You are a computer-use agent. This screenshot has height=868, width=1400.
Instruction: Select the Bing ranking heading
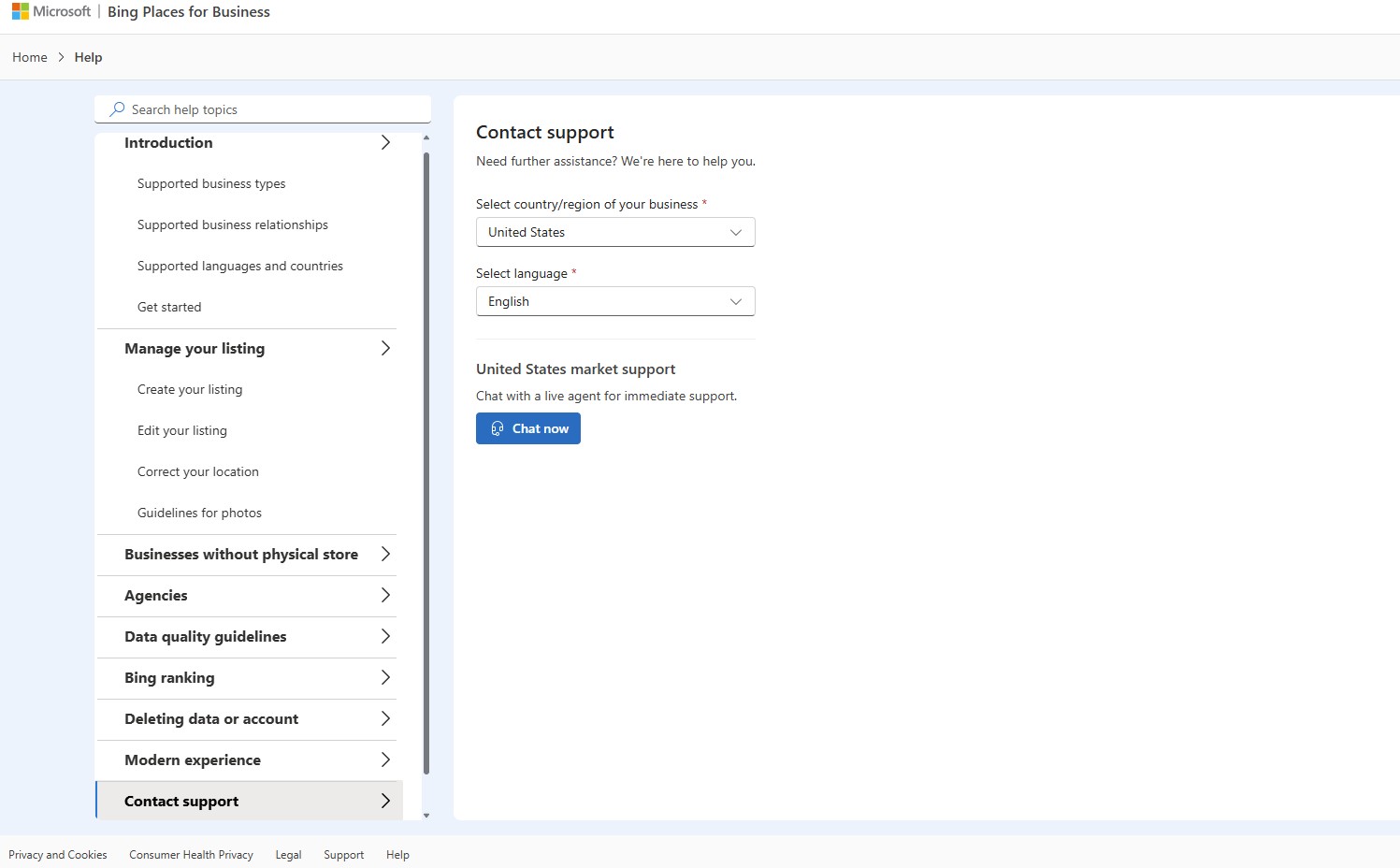point(169,677)
